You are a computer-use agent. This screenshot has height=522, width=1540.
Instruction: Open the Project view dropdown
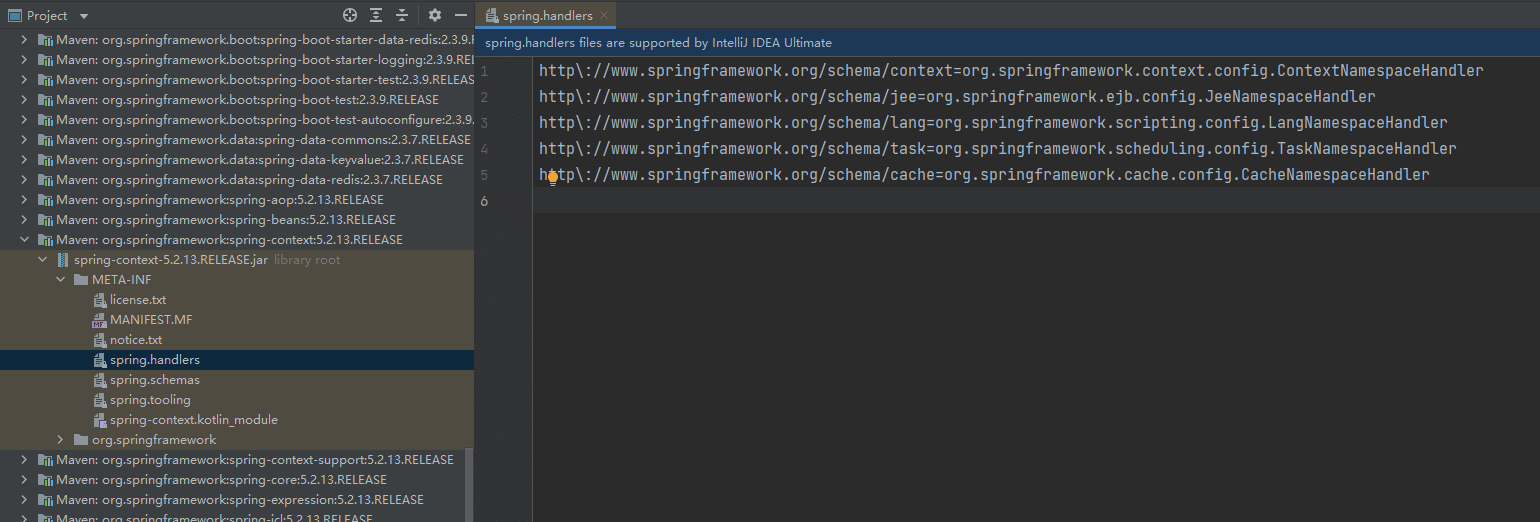(83, 16)
